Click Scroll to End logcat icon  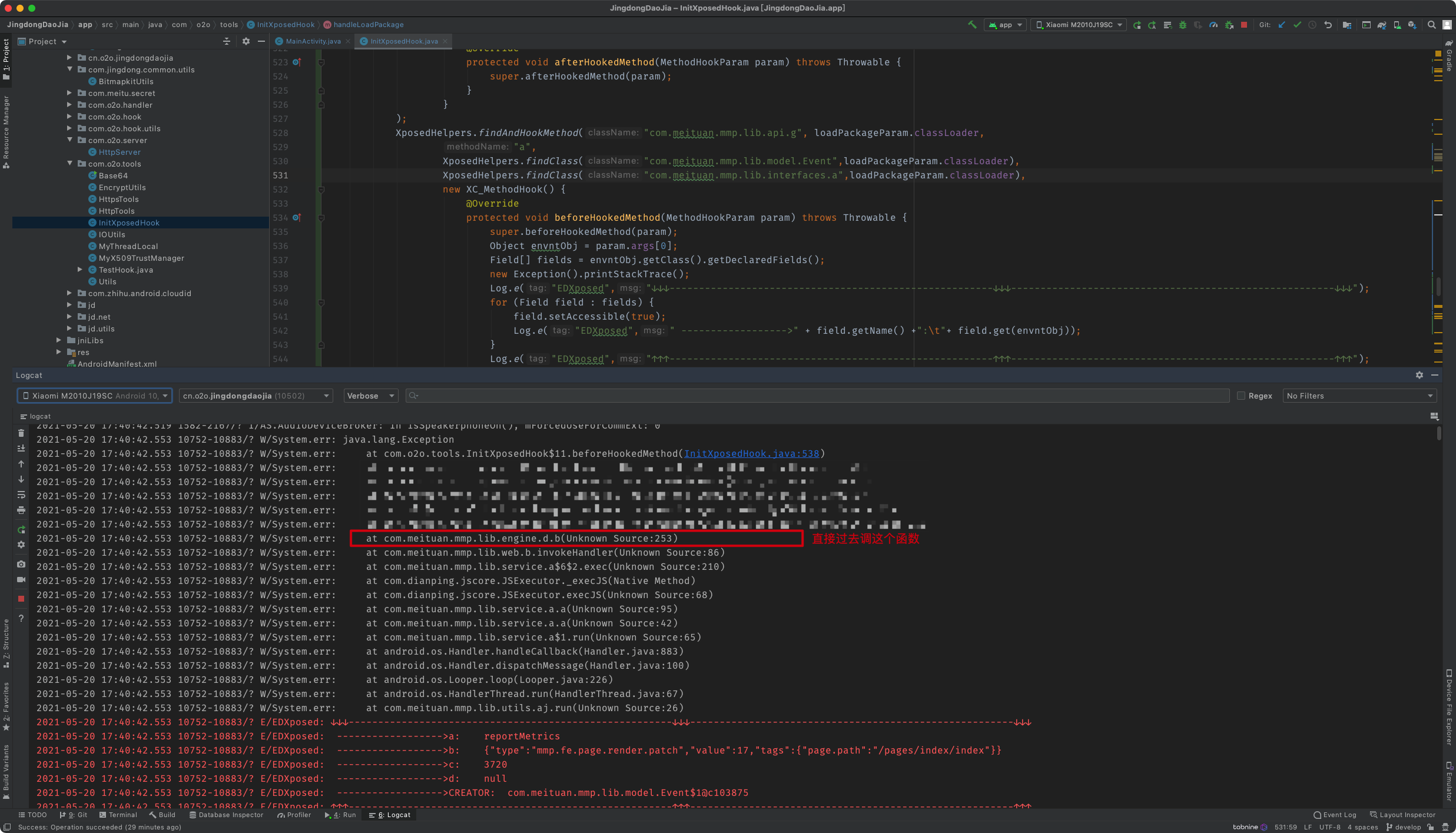click(x=21, y=449)
